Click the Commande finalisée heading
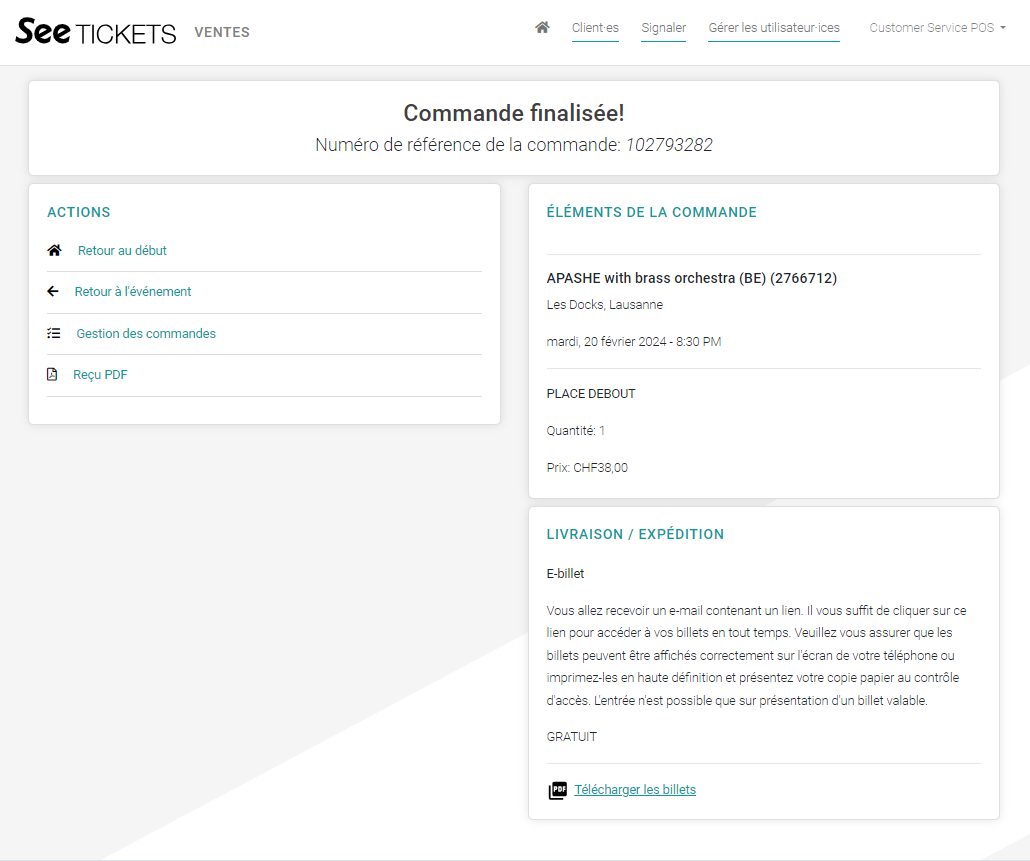Screen dimensions: 1030x861 (514, 113)
